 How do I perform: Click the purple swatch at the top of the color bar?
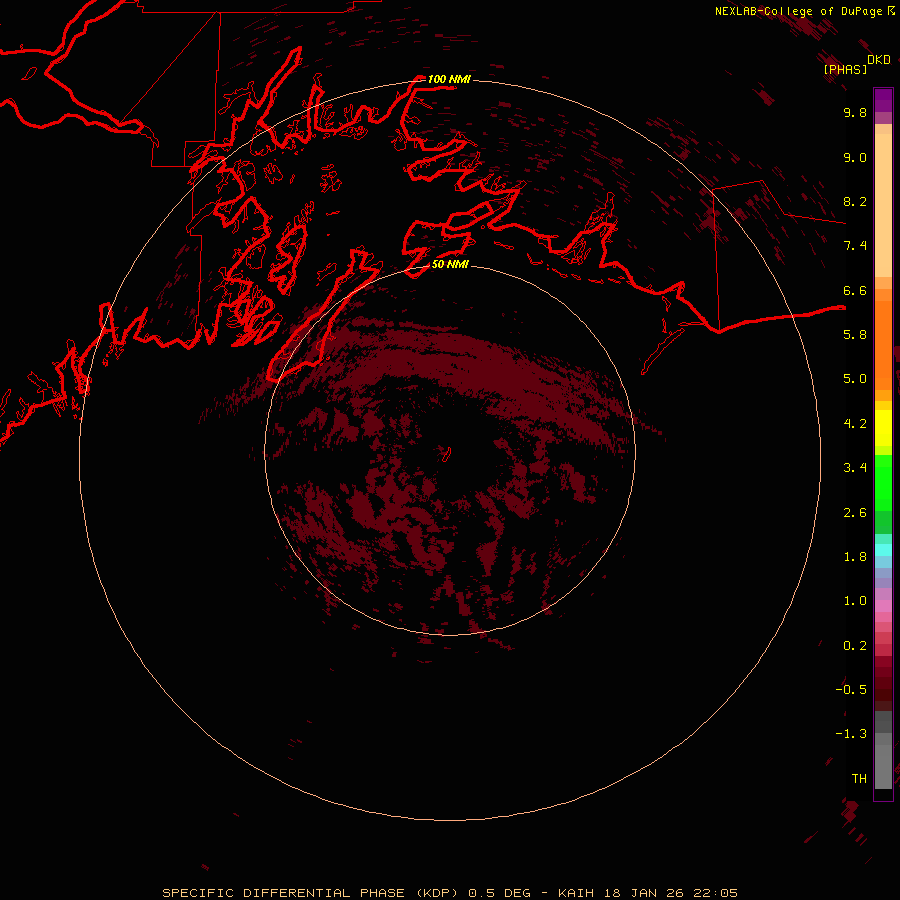(883, 100)
